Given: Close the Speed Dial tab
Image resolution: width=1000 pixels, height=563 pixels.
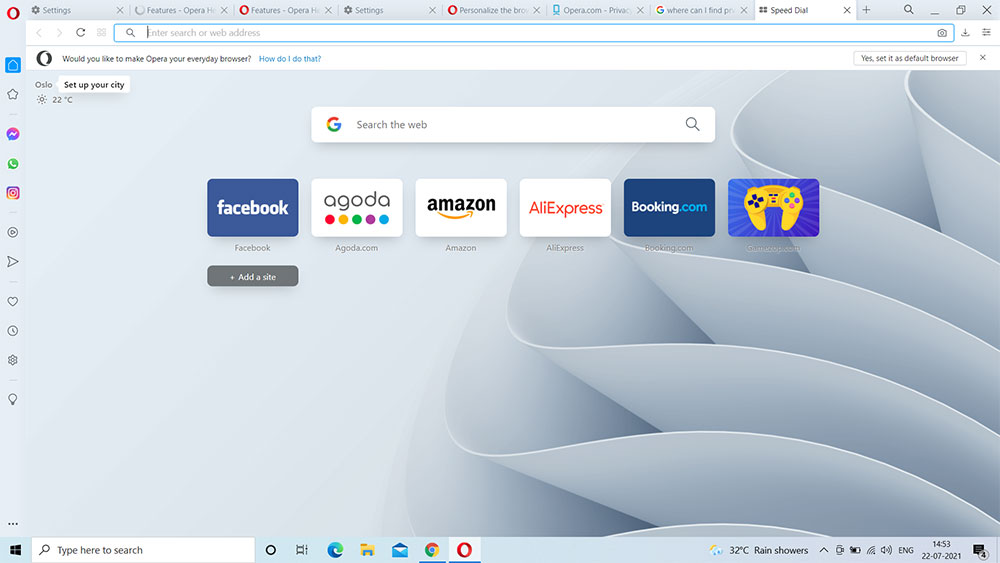Looking at the screenshot, I should [x=847, y=10].
